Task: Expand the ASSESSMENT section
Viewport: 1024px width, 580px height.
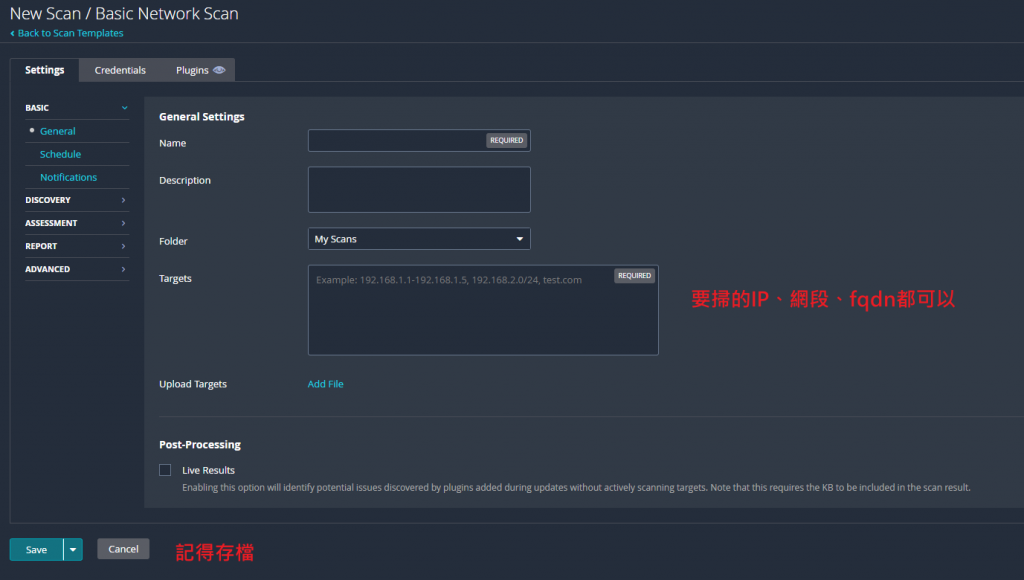Action: click(76, 223)
